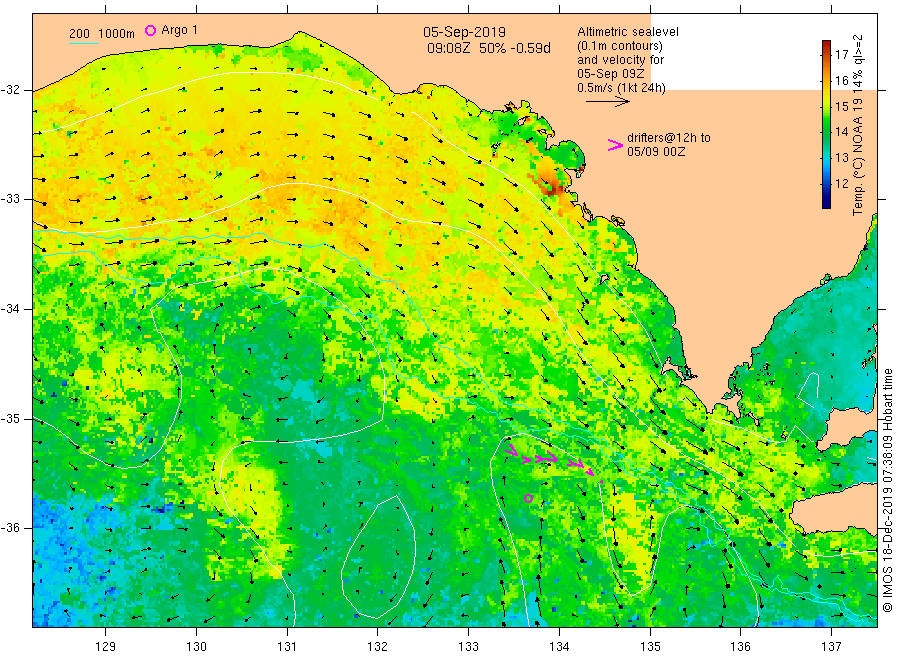
Task: Click the 12 value on temperature scale
Action: 841,184
